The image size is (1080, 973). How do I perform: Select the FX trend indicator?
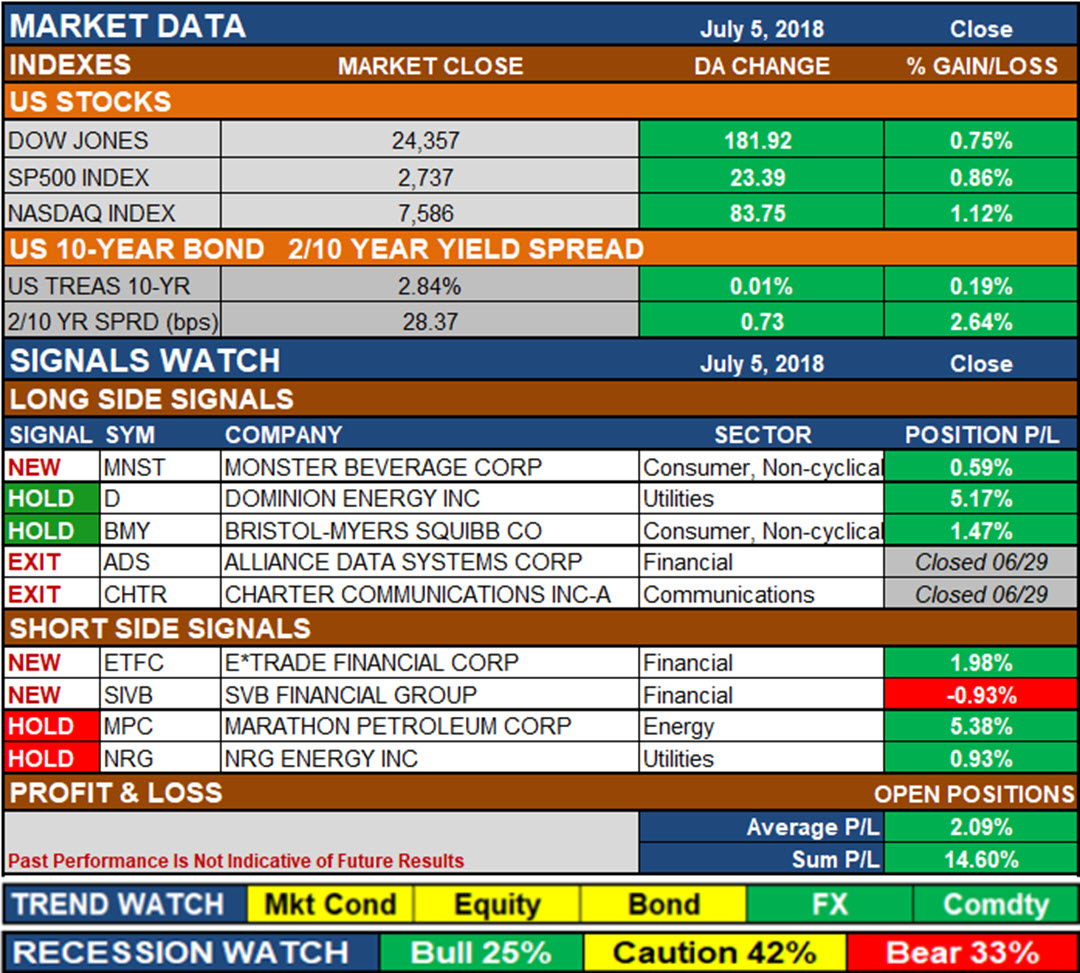(x=829, y=904)
